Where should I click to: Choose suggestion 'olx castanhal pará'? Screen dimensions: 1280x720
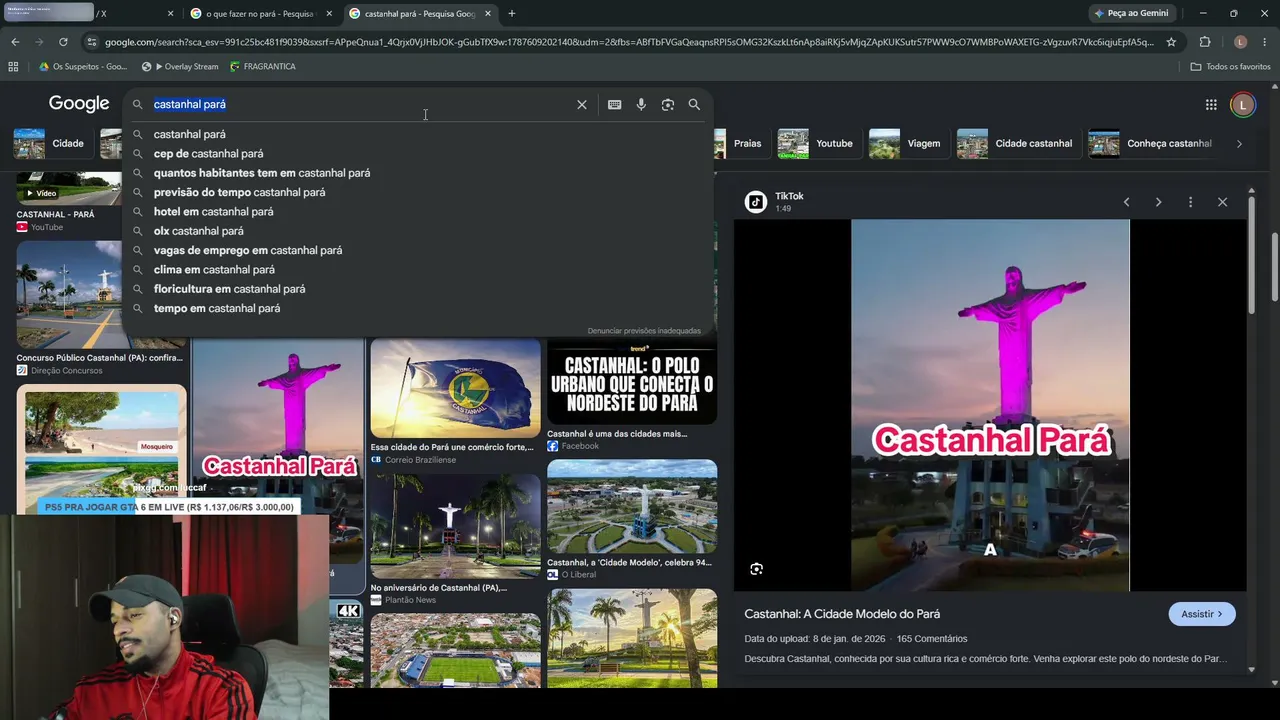click(418, 231)
